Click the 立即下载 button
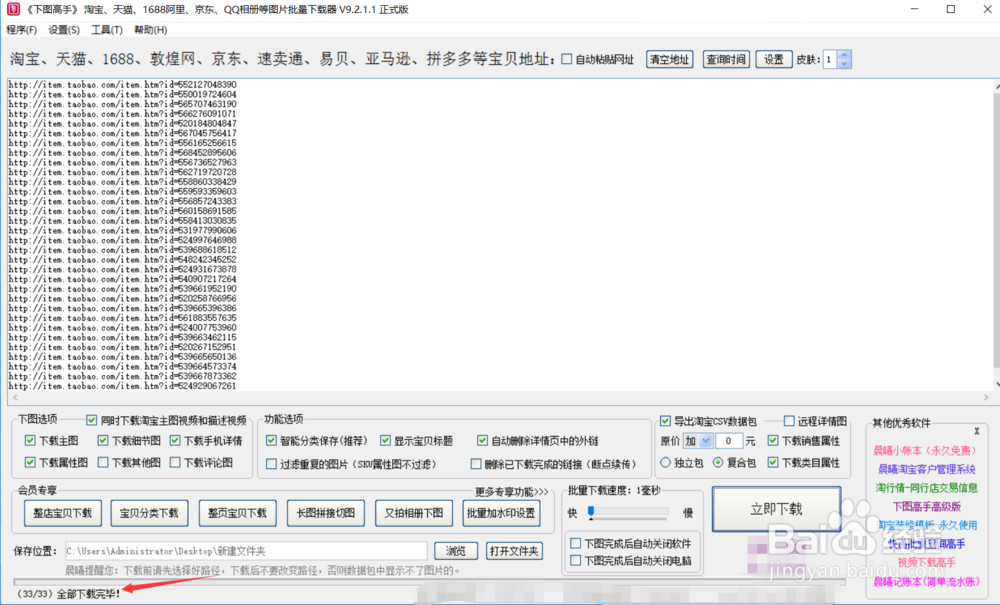This screenshot has width=1000, height=605. click(x=776, y=509)
